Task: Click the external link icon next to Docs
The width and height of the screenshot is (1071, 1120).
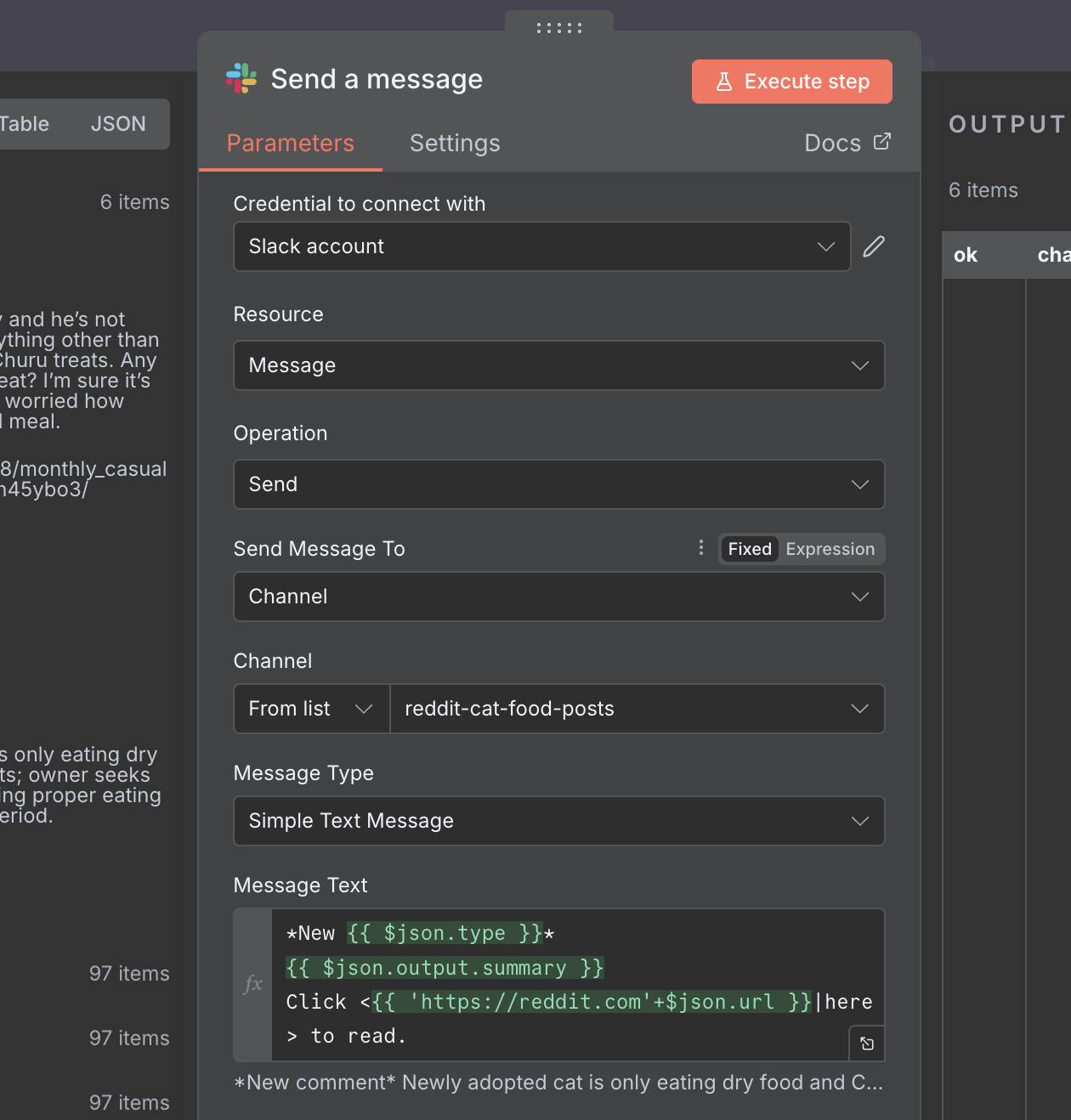Action: coord(882,141)
